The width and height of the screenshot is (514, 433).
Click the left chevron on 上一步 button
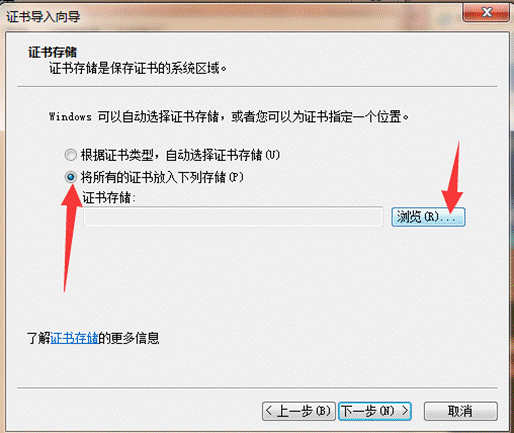click(x=269, y=411)
